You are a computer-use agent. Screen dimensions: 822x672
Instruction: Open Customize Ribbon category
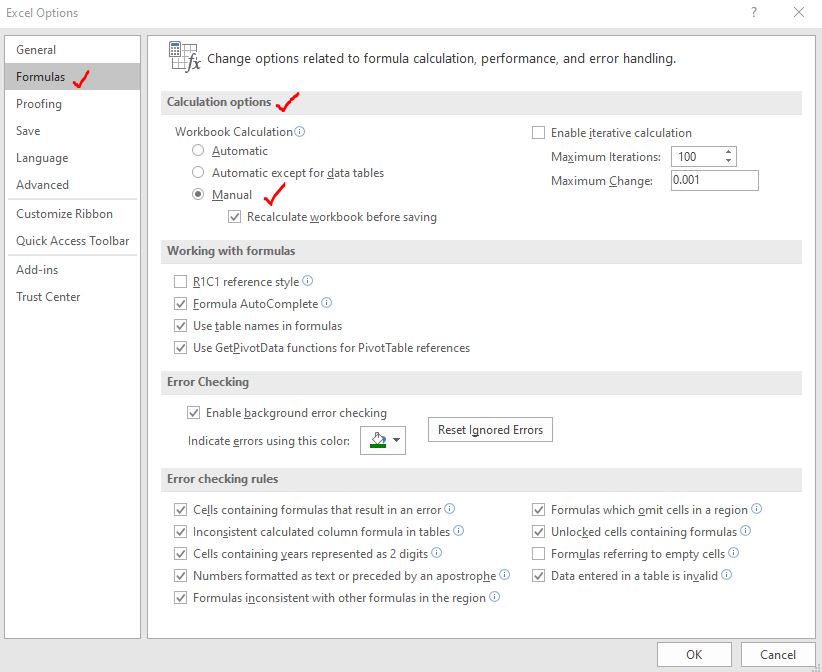pyautogui.click(x=72, y=214)
